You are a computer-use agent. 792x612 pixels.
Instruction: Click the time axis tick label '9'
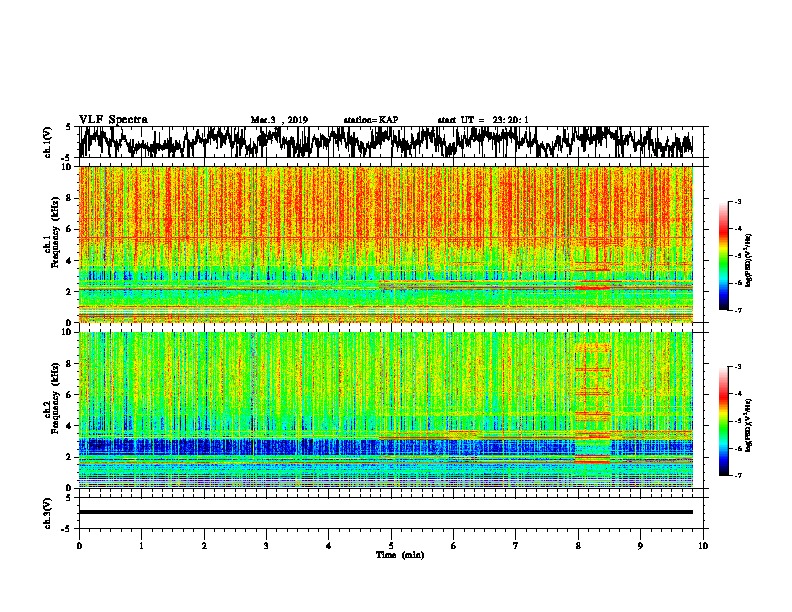(640, 545)
